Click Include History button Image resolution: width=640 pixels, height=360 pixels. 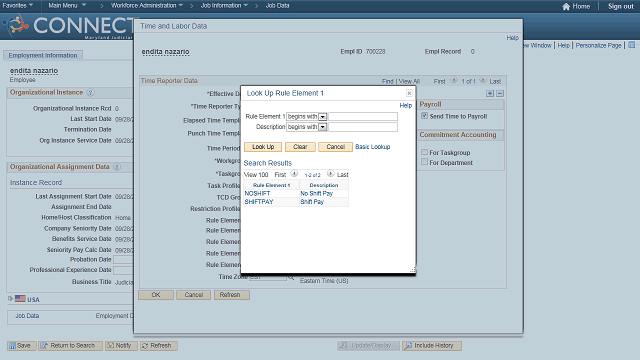[x=432, y=346]
